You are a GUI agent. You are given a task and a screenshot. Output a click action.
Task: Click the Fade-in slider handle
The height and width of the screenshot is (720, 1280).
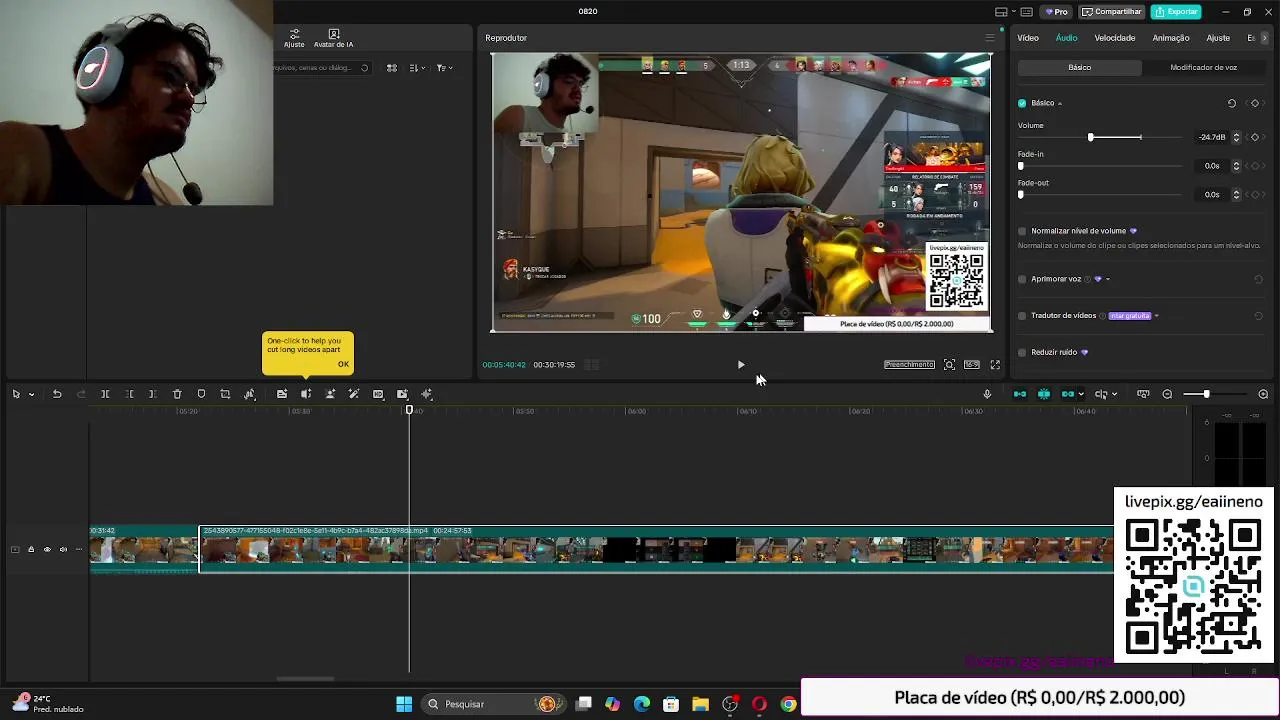tap(1021, 166)
